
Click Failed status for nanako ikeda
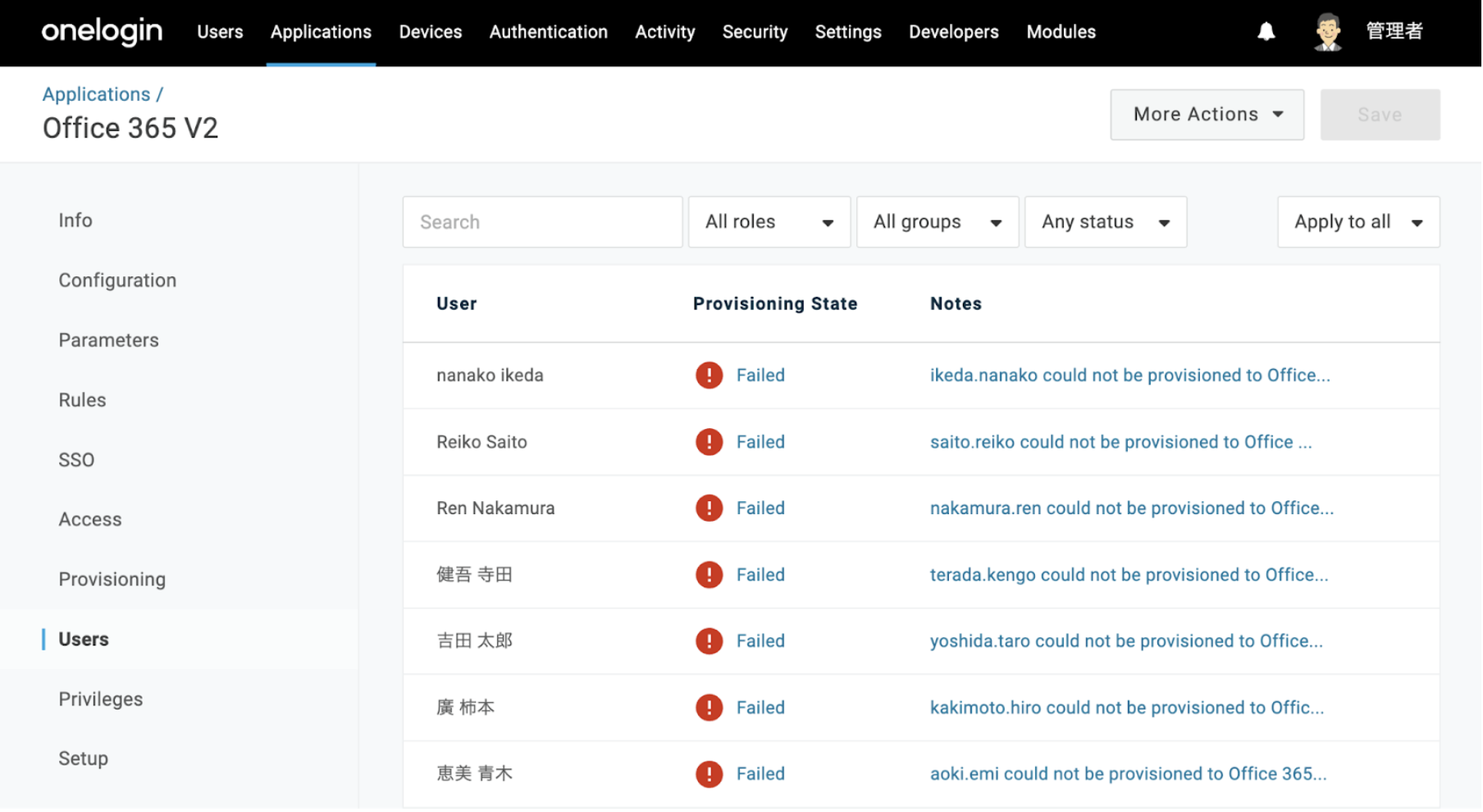coord(761,376)
